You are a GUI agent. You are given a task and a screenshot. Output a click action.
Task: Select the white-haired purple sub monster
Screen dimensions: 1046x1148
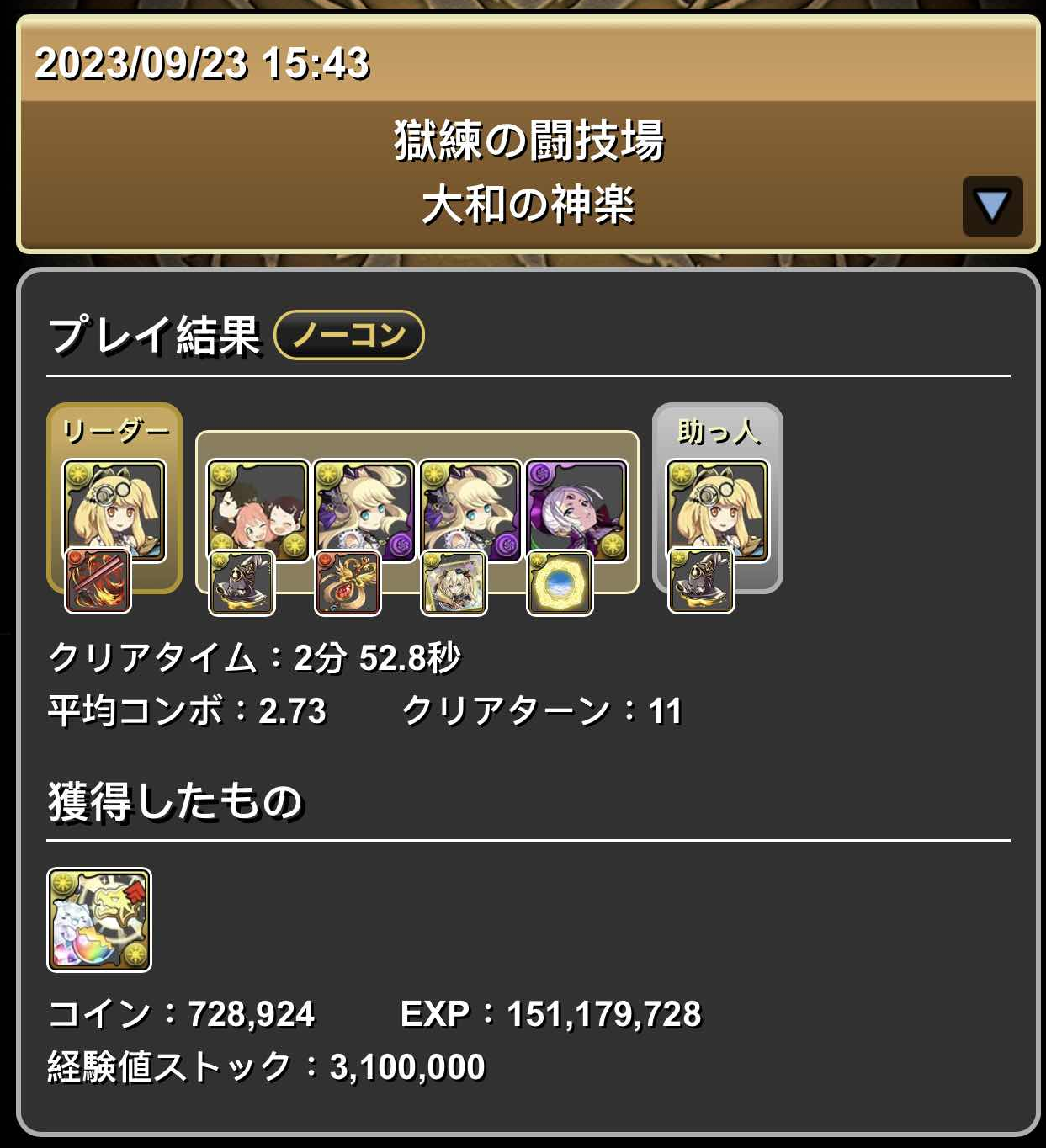pos(576,510)
